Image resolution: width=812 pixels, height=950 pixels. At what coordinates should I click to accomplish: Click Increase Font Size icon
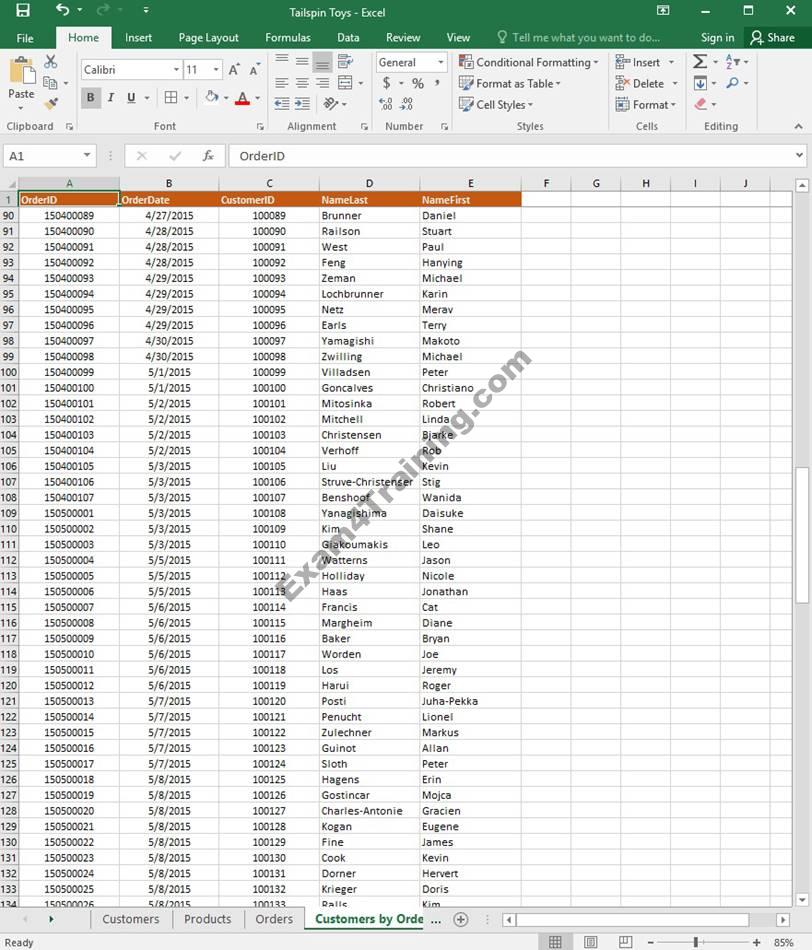coord(233,70)
